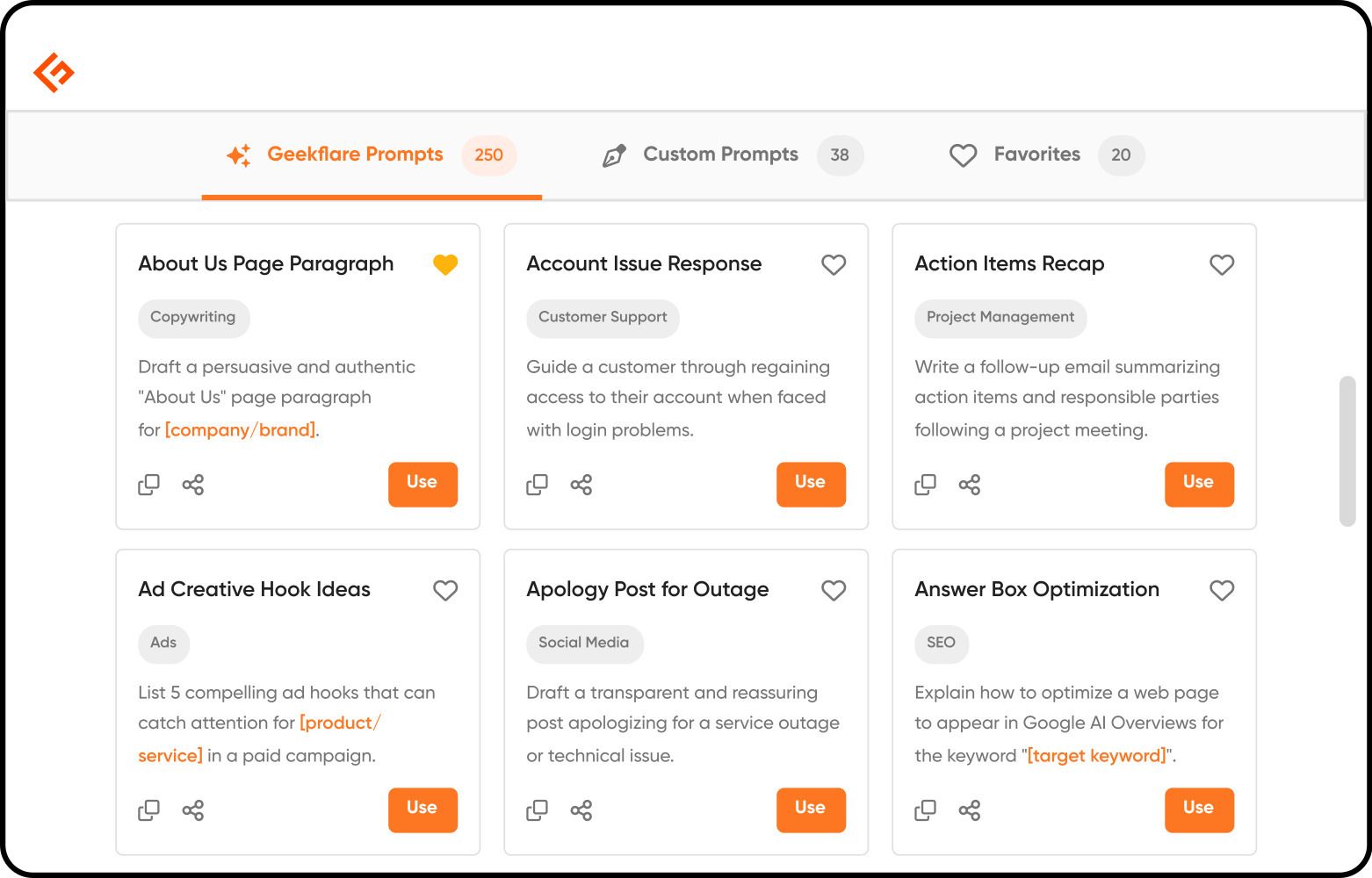Use the Account Issue Response prompt
Screen dimensions: 1372x878
click(811, 484)
